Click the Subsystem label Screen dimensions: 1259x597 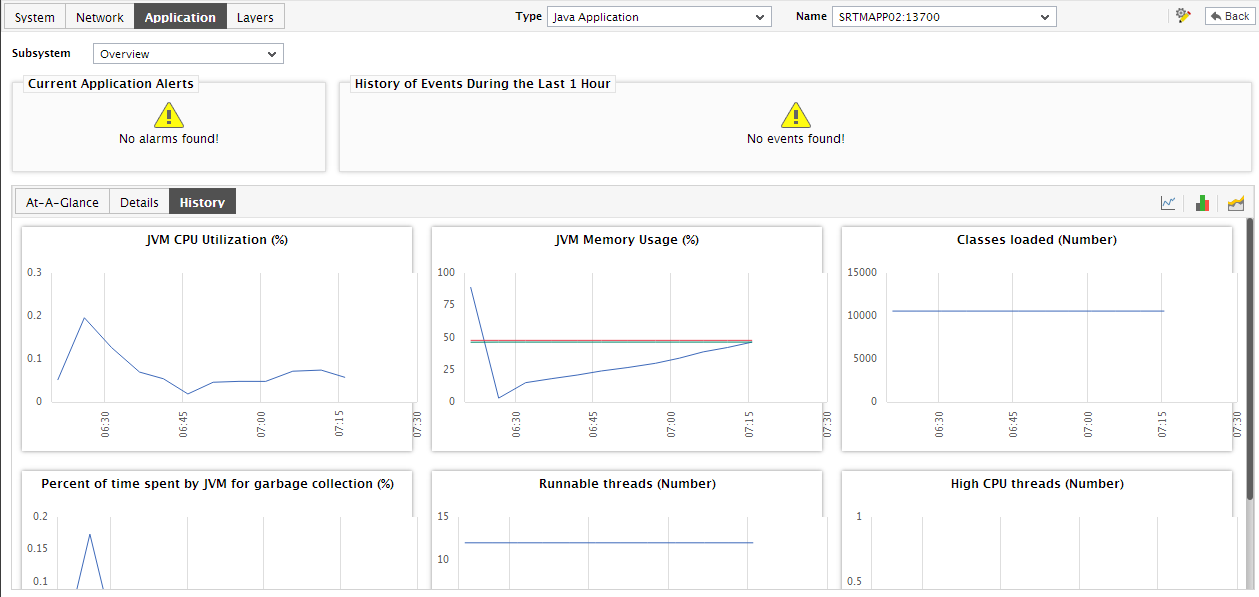pos(41,53)
